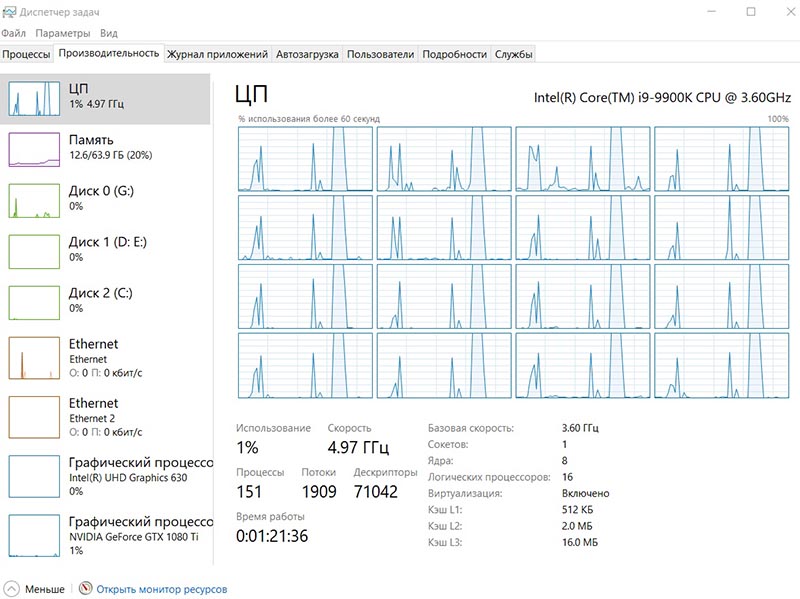Click the Сокетов value 1

click(564, 444)
